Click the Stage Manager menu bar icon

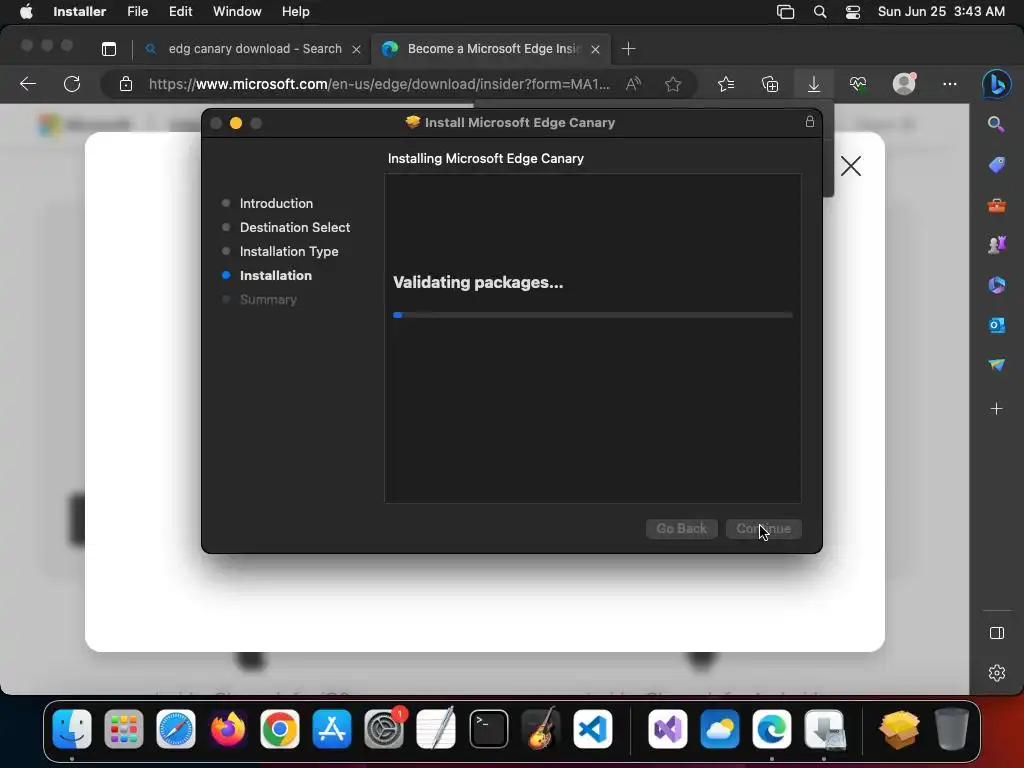pos(785,12)
